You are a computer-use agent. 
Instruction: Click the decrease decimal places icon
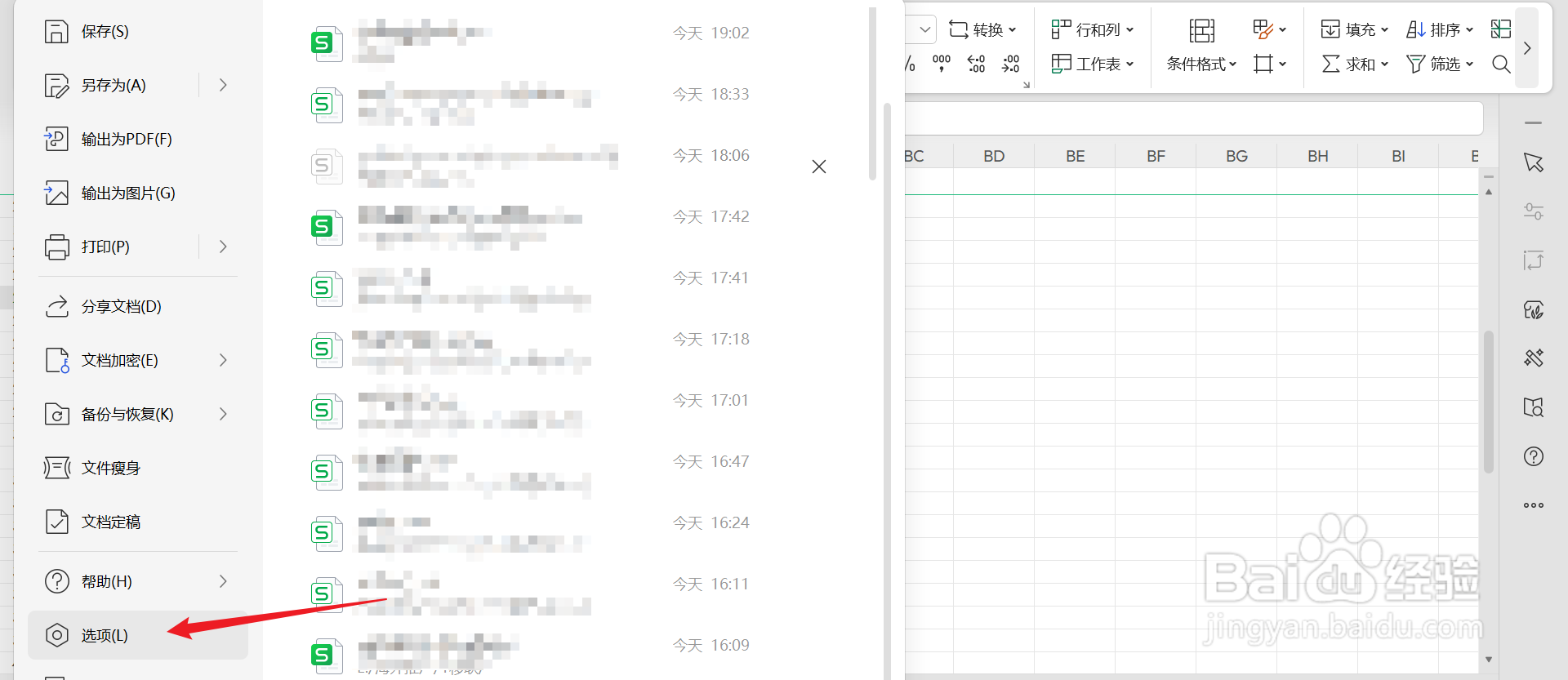[1011, 64]
